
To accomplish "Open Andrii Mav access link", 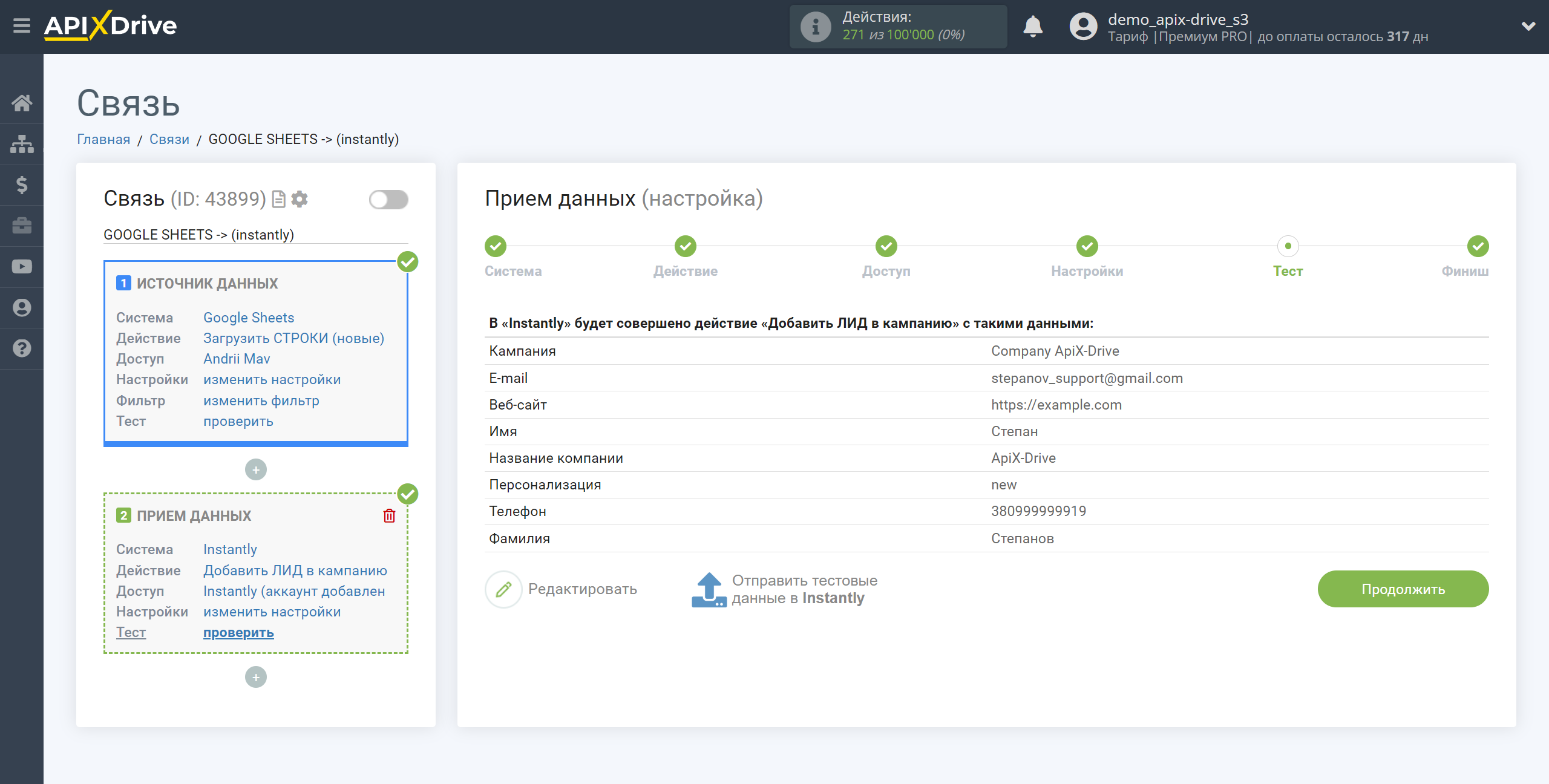I will [x=237, y=359].
